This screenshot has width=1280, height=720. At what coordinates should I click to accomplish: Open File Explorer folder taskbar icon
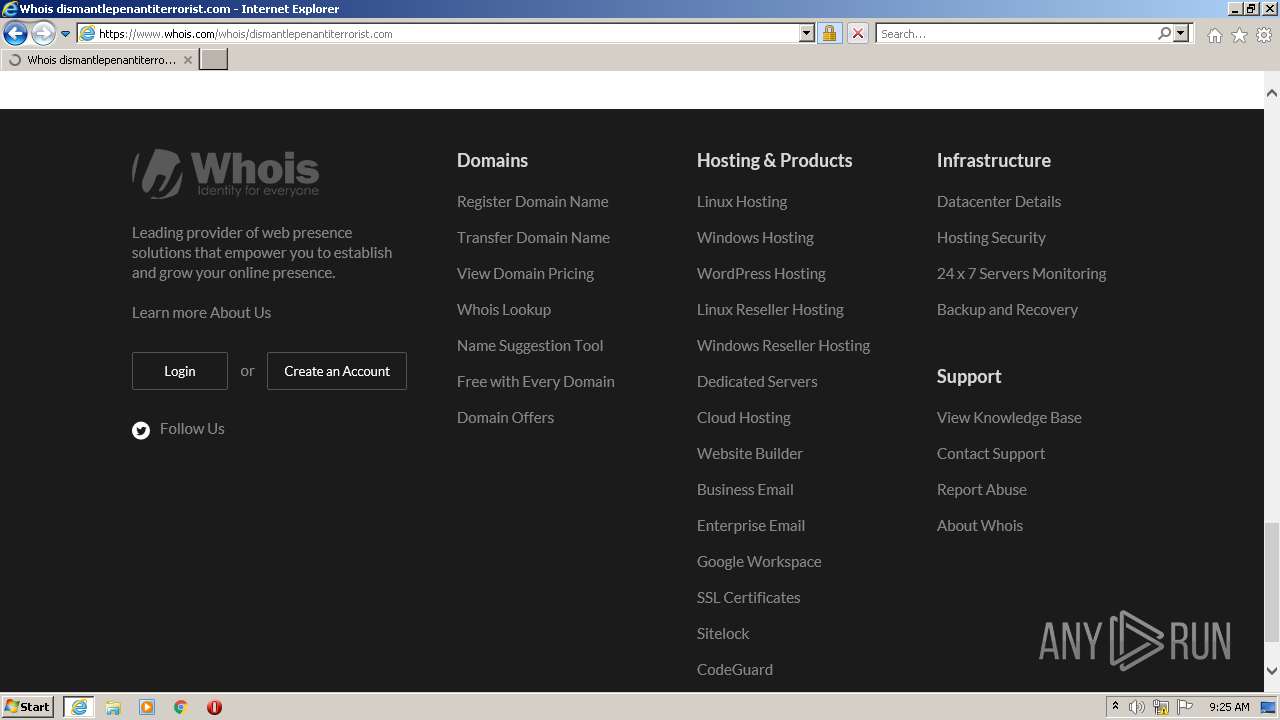tap(113, 707)
